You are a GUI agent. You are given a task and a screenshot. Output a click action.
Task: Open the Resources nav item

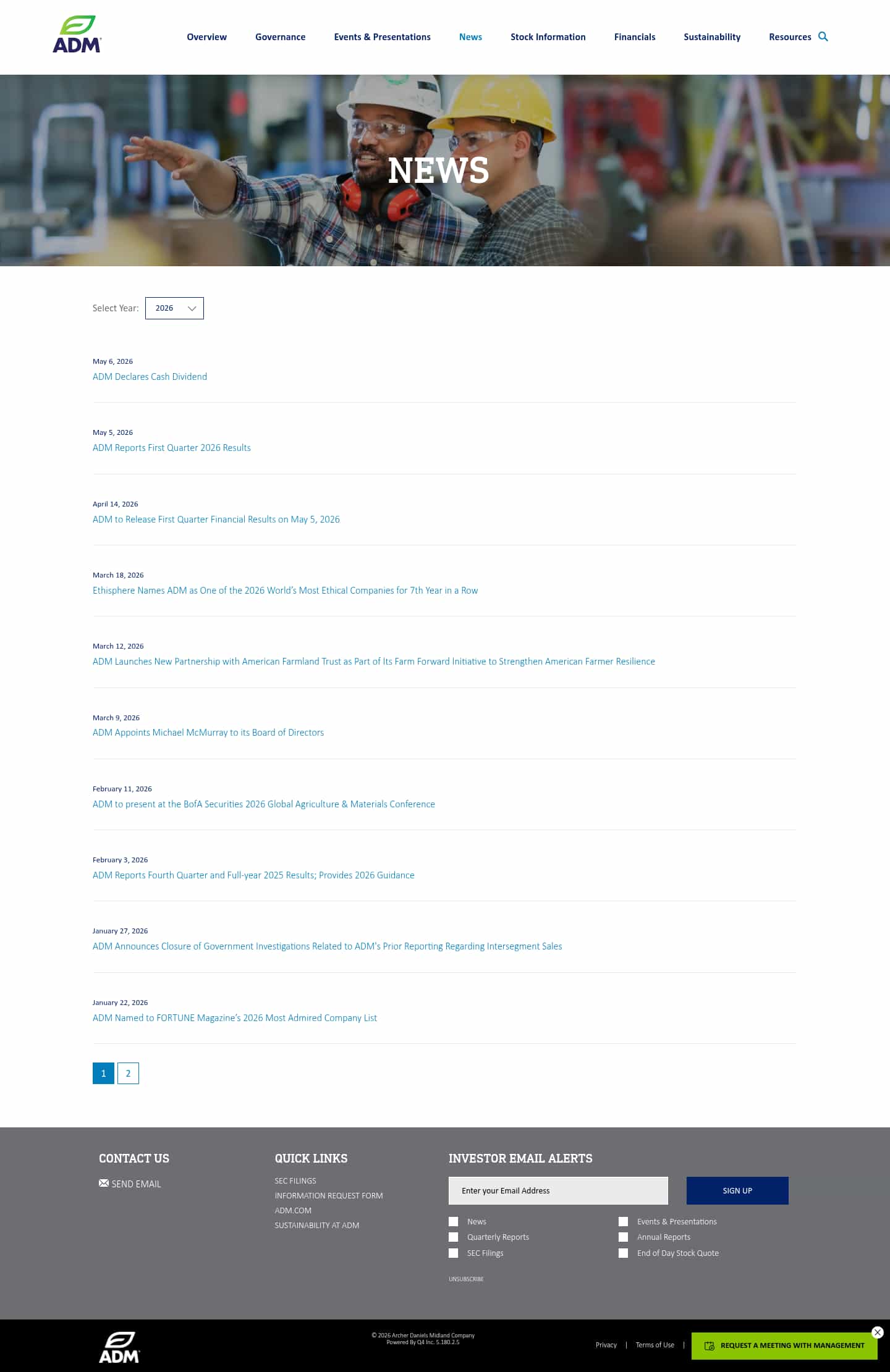pyautogui.click(x=790, y=37)
